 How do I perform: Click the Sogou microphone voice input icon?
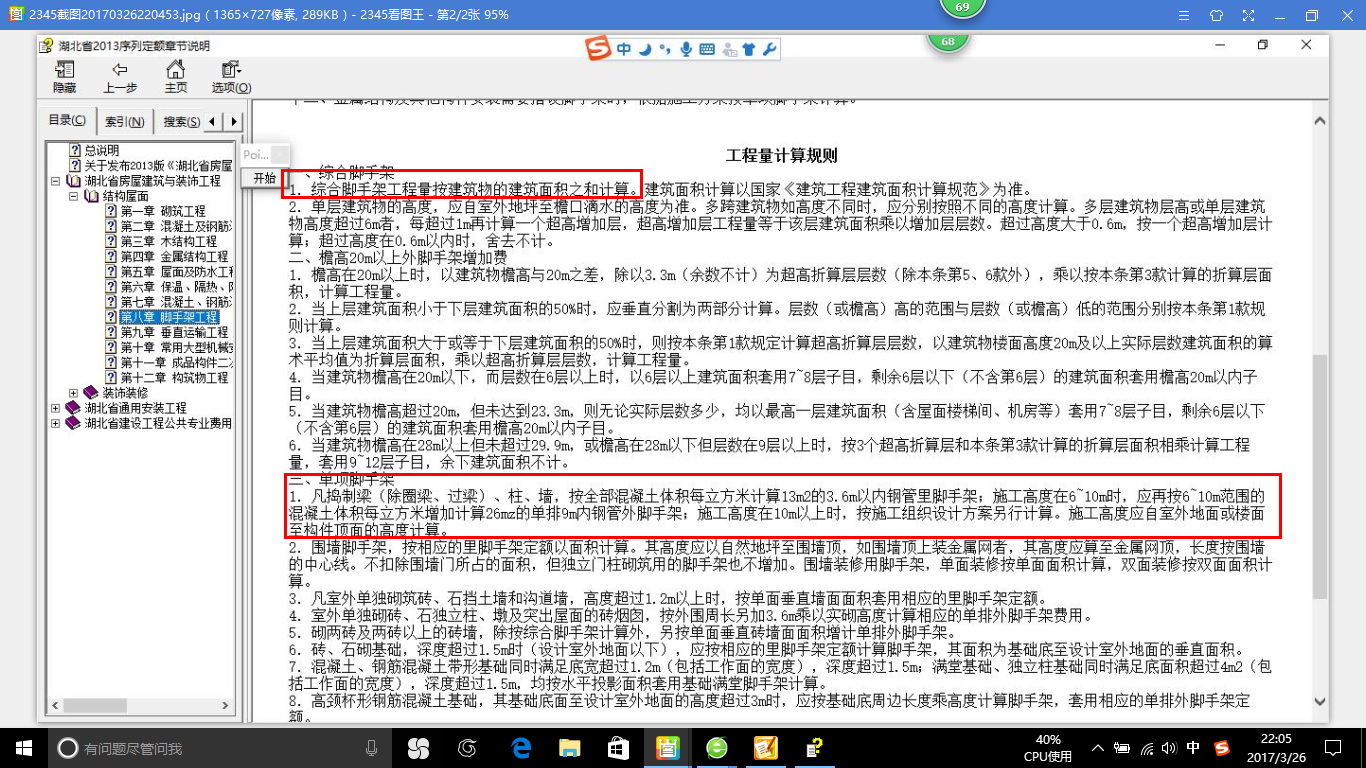coord(686,49)
